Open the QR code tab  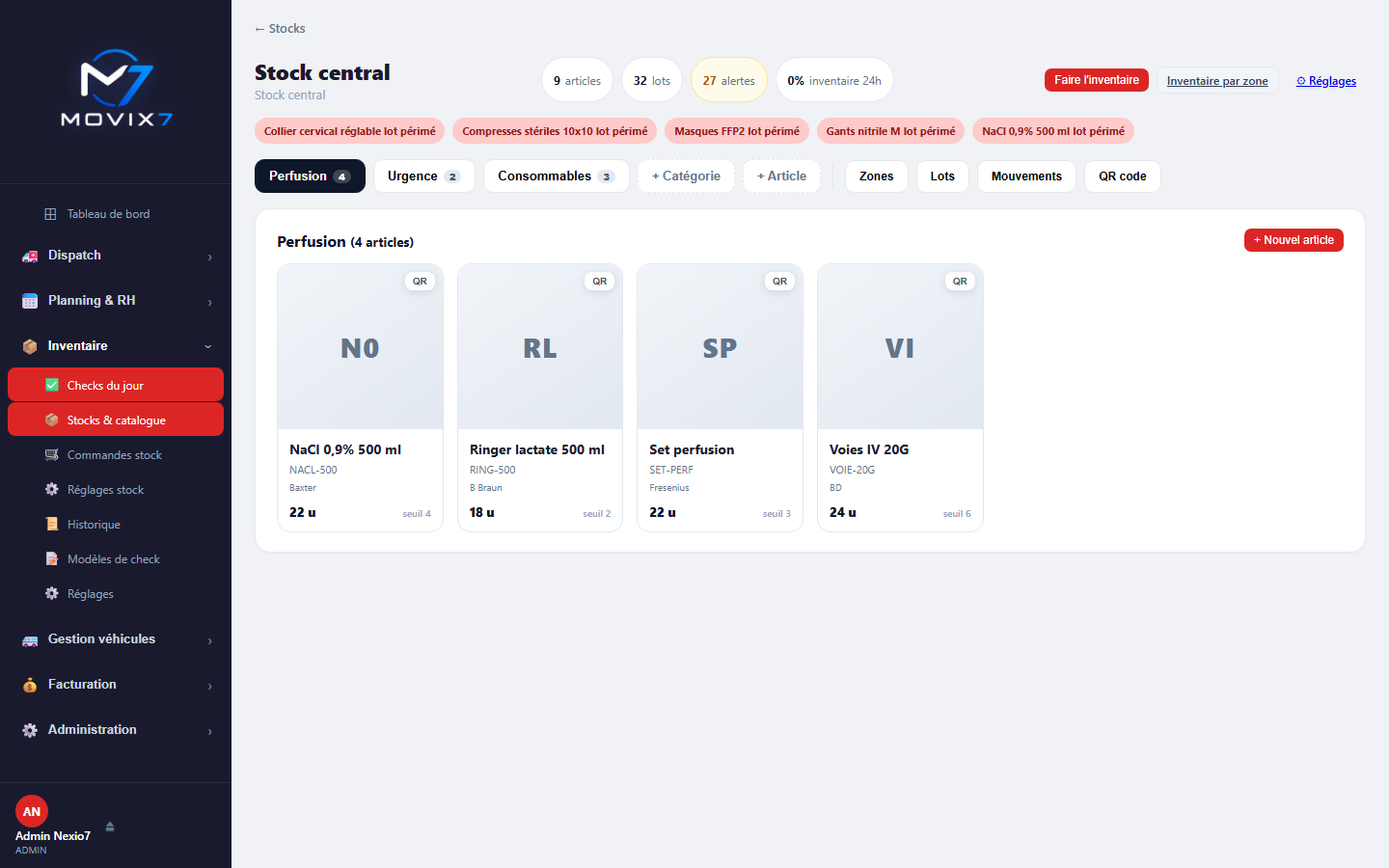pos(1123,176)
